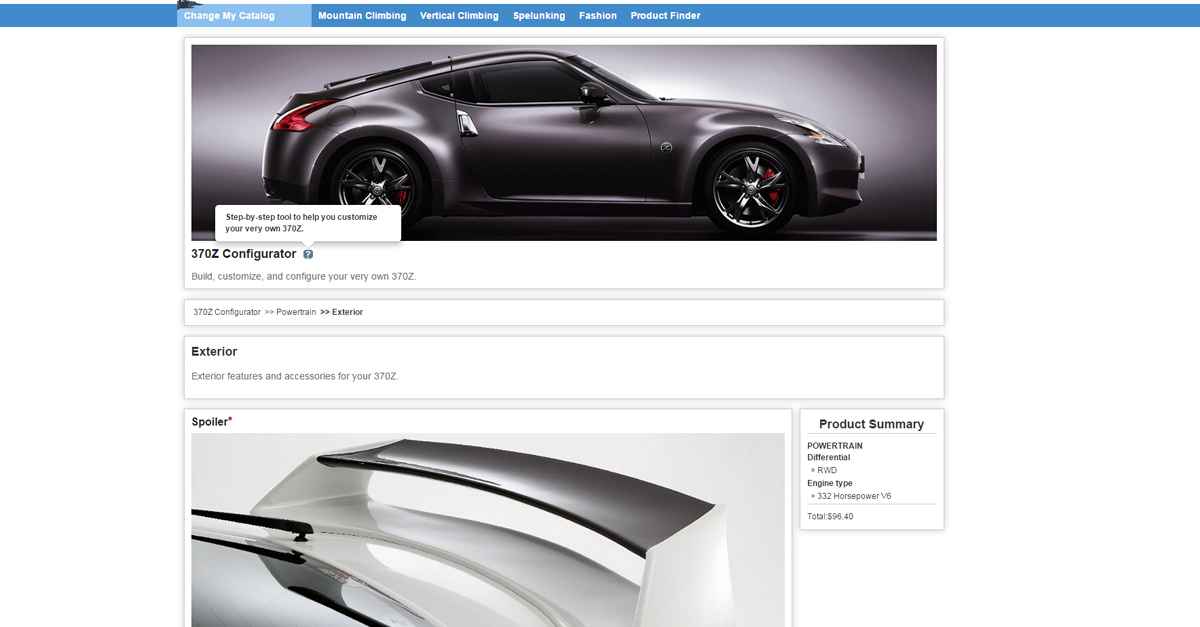The image size is (1200, 627).
Task: Click the Exterior section heading
Action: coord(214,352)
